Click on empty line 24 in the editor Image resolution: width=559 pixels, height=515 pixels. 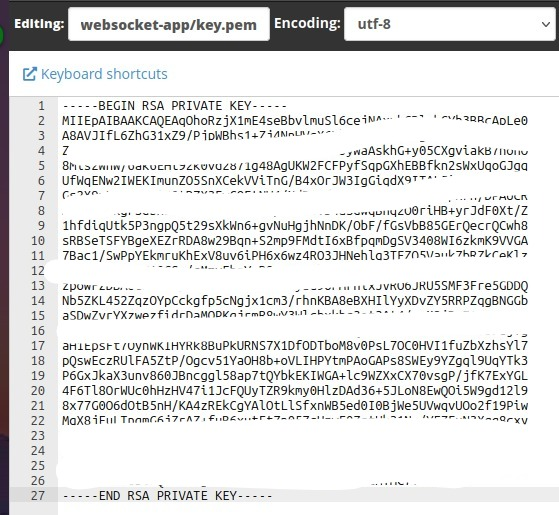coord(307,451)
